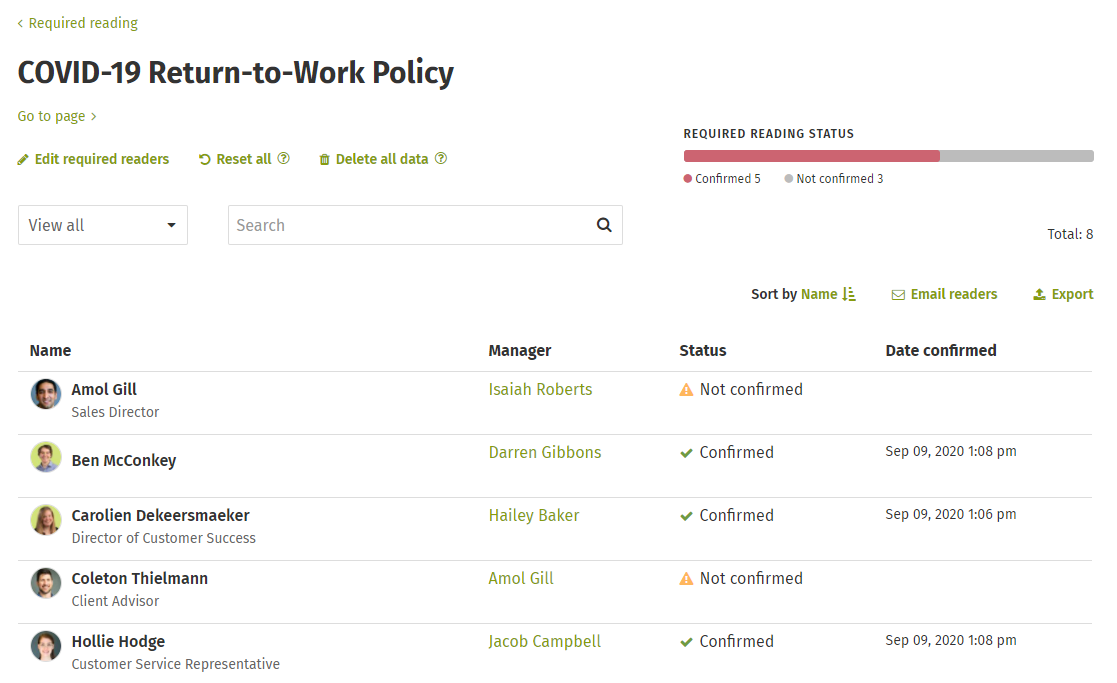Image resolution: width=1117 pixels, height=683 pixels.
Task: Click the green checkmark in Ben McConkey's row
Action: [686, 453]
